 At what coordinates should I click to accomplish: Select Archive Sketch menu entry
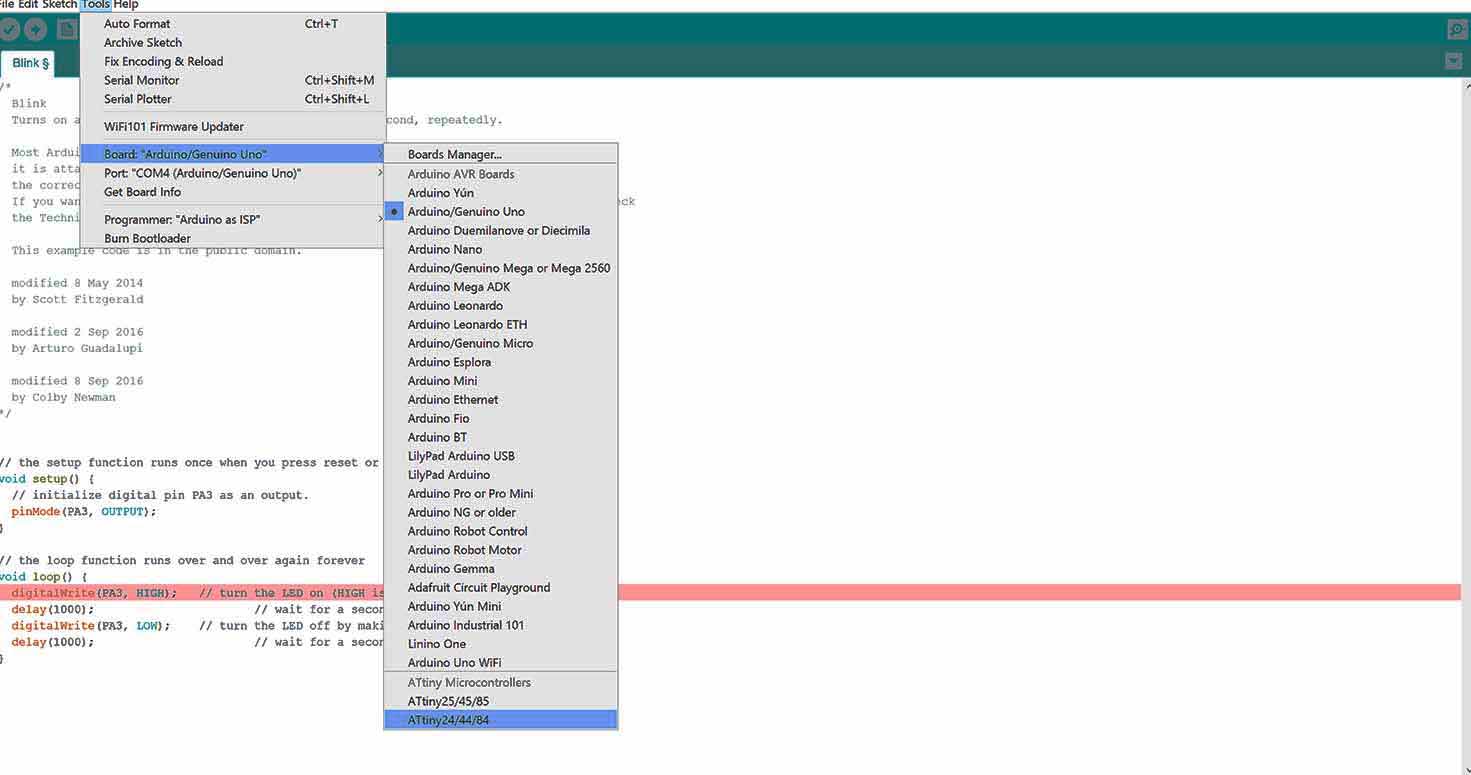click(x=232, y=43)
